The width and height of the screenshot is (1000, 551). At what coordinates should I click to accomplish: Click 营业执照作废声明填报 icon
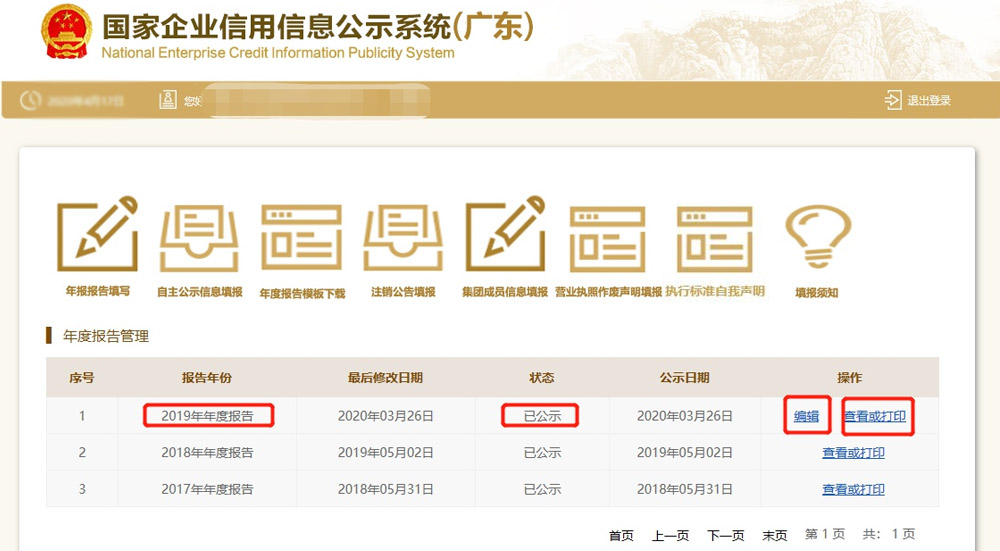[x=608, y=238]
